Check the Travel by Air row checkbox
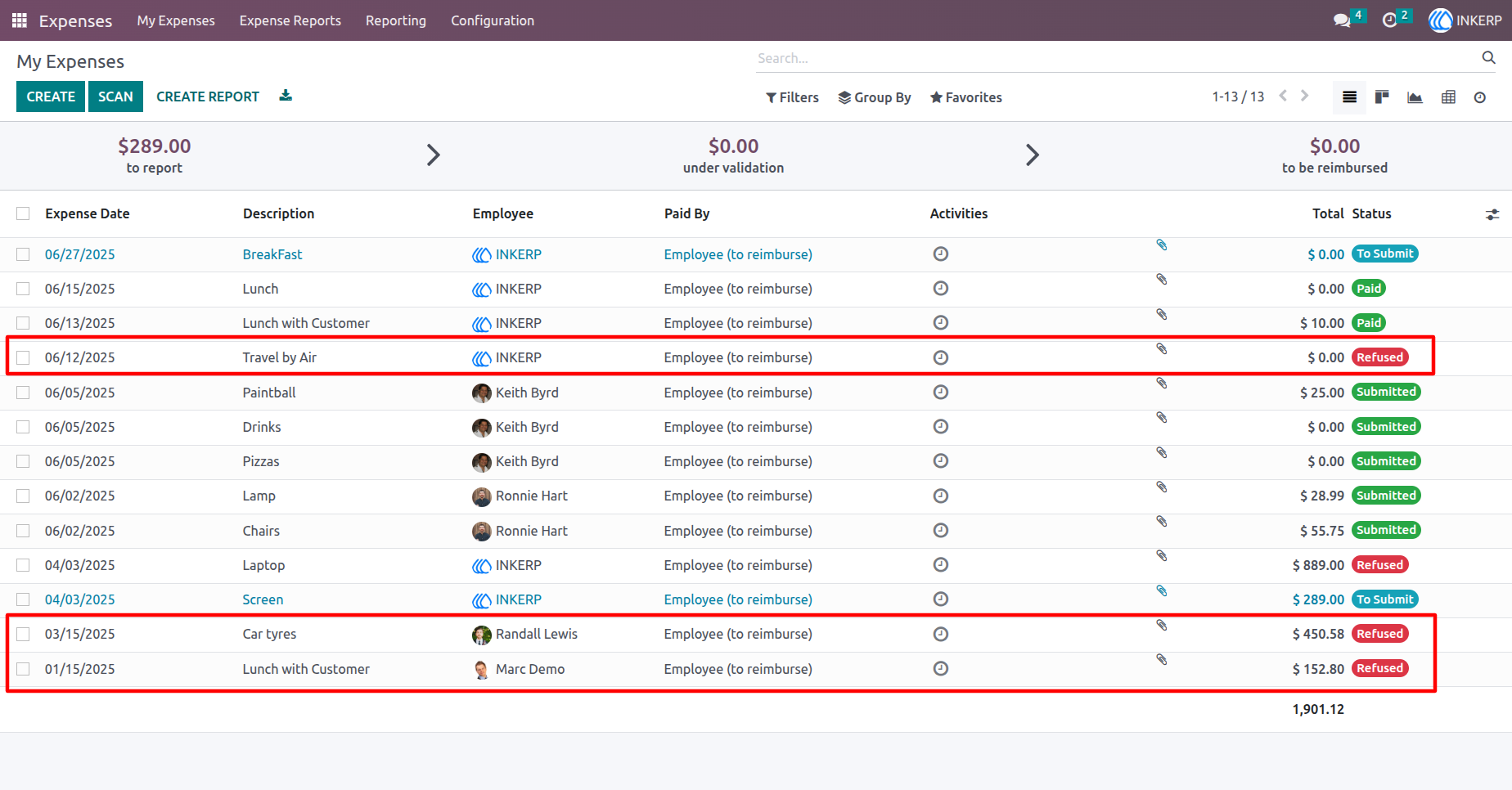Viewport: 1512px width, 790px height. point(23,357)
